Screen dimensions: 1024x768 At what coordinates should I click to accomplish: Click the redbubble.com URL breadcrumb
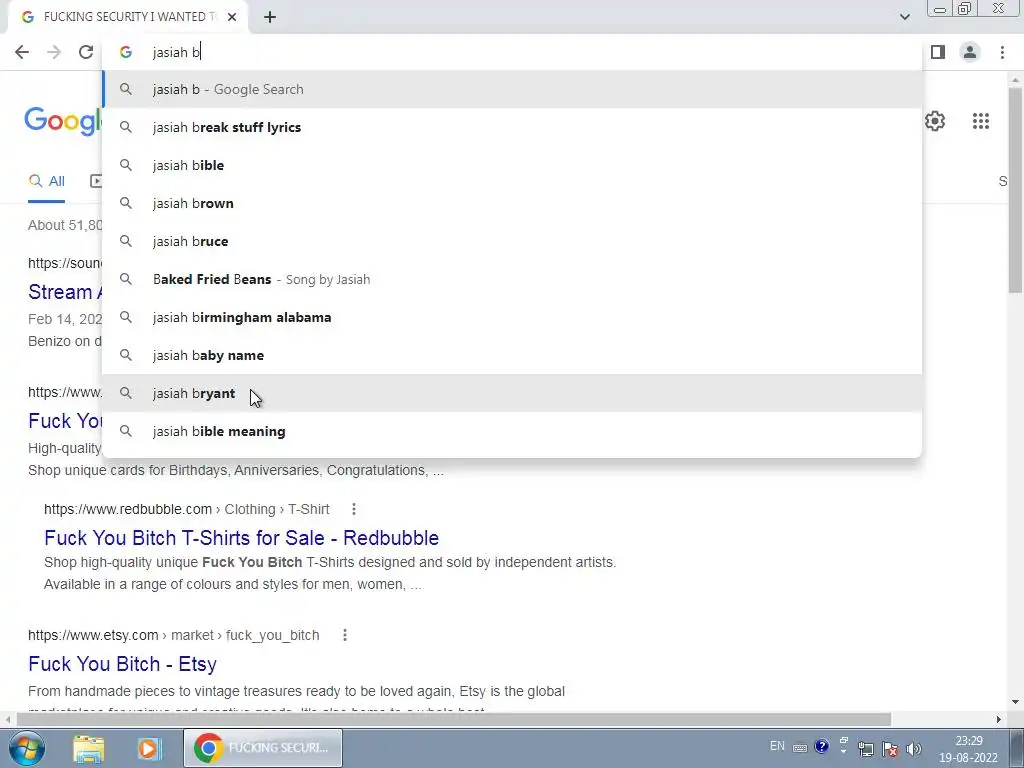[x=187, y=509]
